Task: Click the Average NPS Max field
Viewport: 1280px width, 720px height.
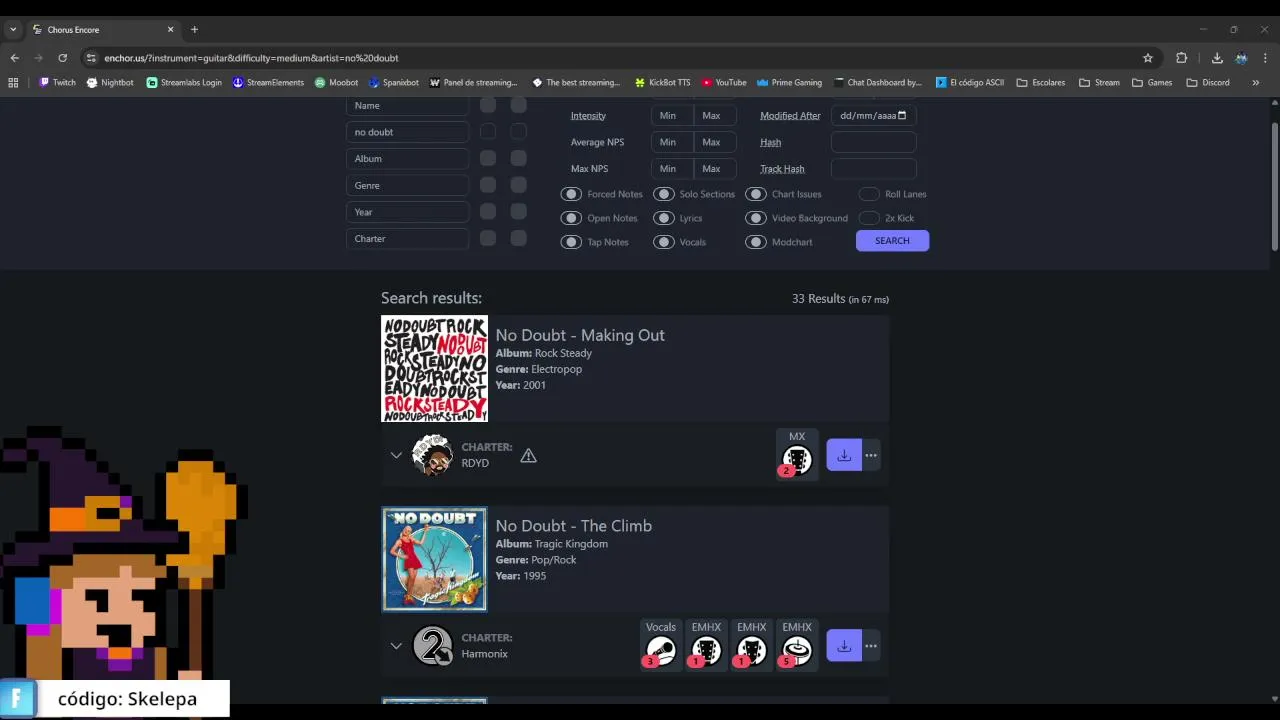Action: [x=715, y=142]
